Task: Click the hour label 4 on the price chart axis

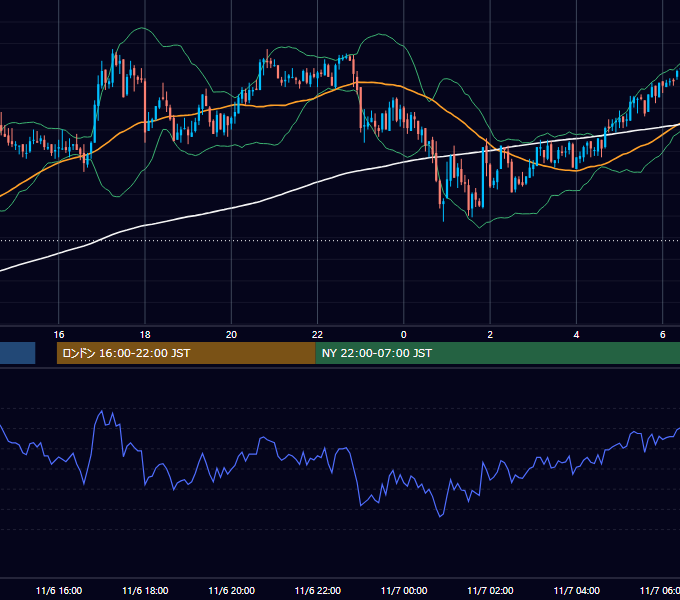Action: (576, 335)
